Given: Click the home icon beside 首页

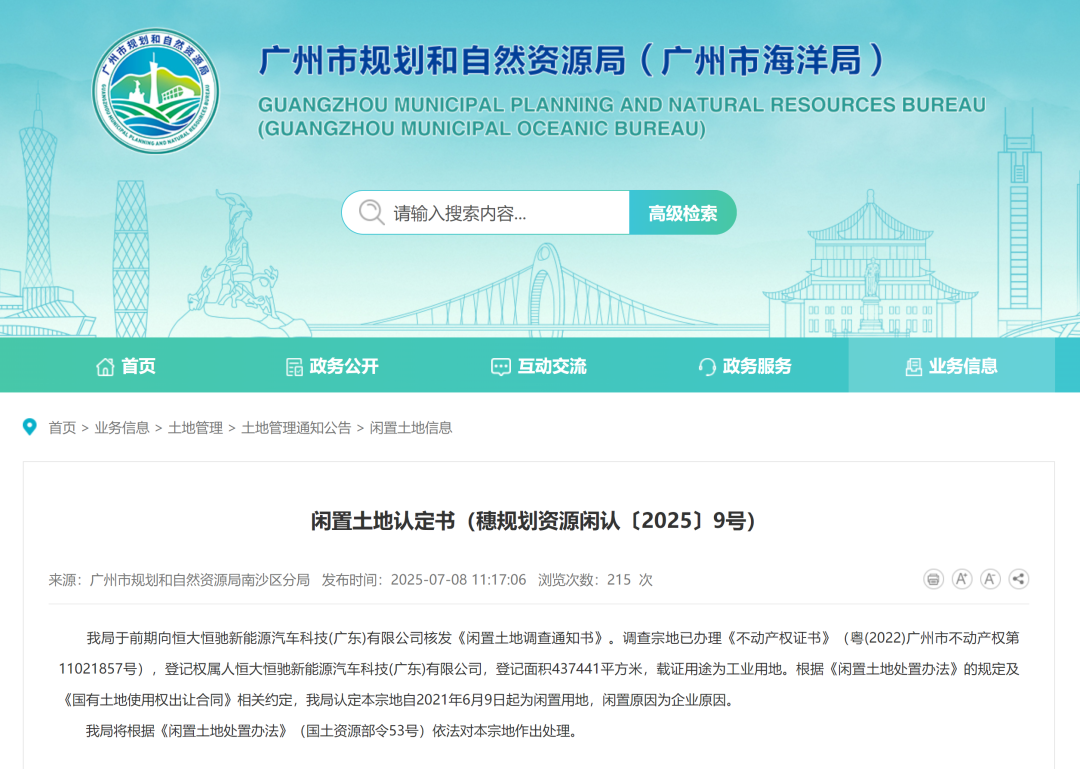Looking at the screenshot, I should pyautogui.click(x=105, y=367).
